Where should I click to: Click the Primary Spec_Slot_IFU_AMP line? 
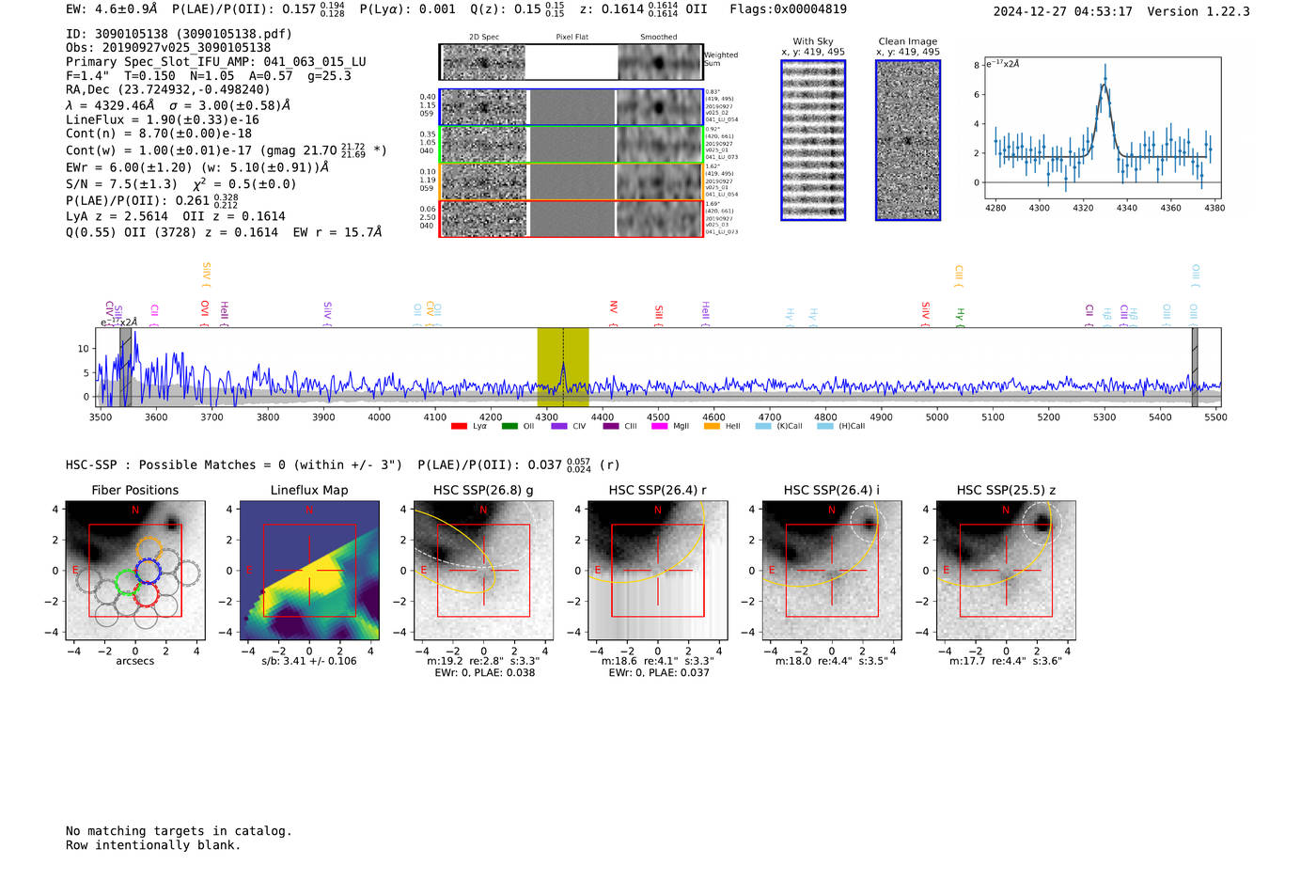(216, 62)
